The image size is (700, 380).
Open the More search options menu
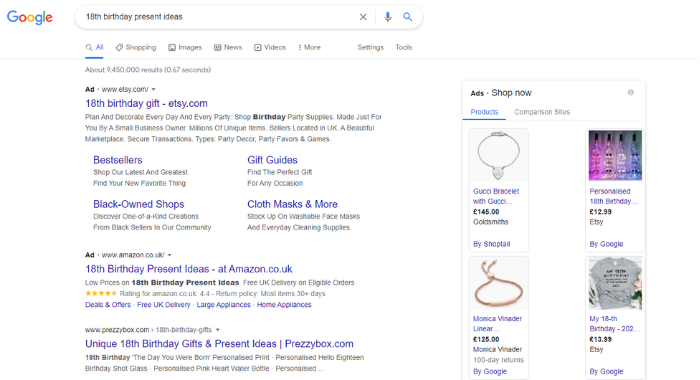click(309, 47)
